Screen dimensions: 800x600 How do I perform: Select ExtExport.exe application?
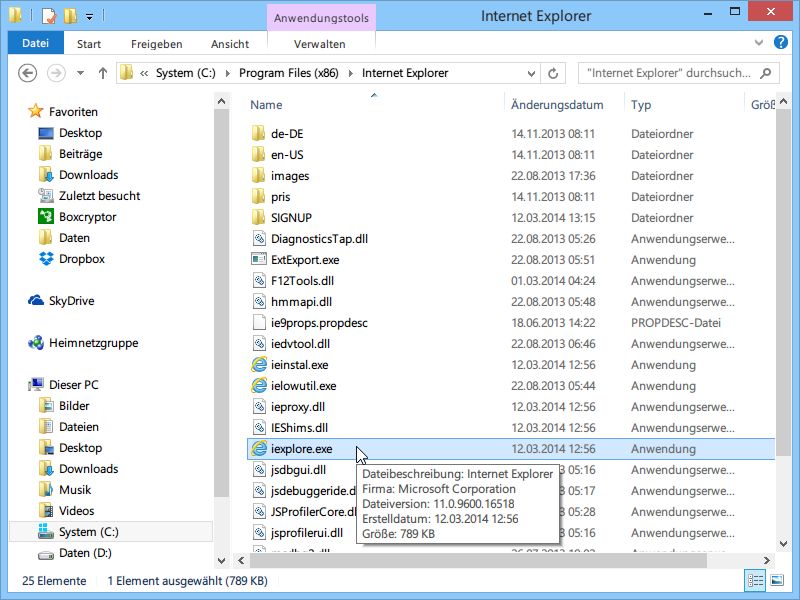point(305,260)
